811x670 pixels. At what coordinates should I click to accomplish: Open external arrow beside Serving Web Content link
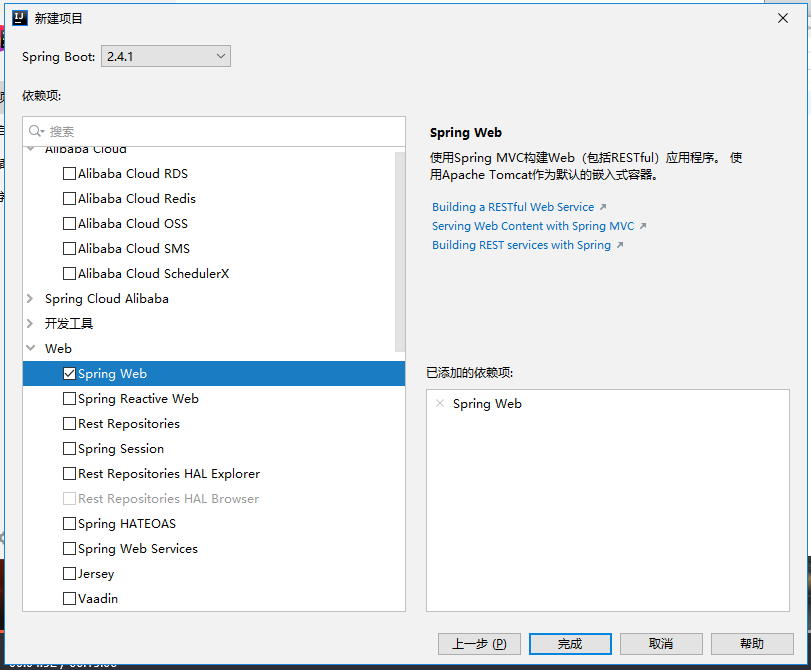643,226
